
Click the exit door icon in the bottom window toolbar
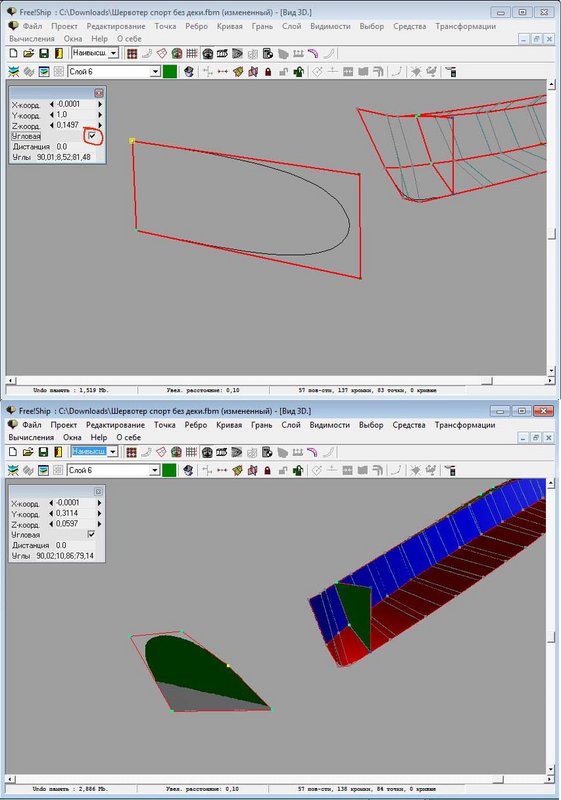pyautogui.click(x=58, y=452)
